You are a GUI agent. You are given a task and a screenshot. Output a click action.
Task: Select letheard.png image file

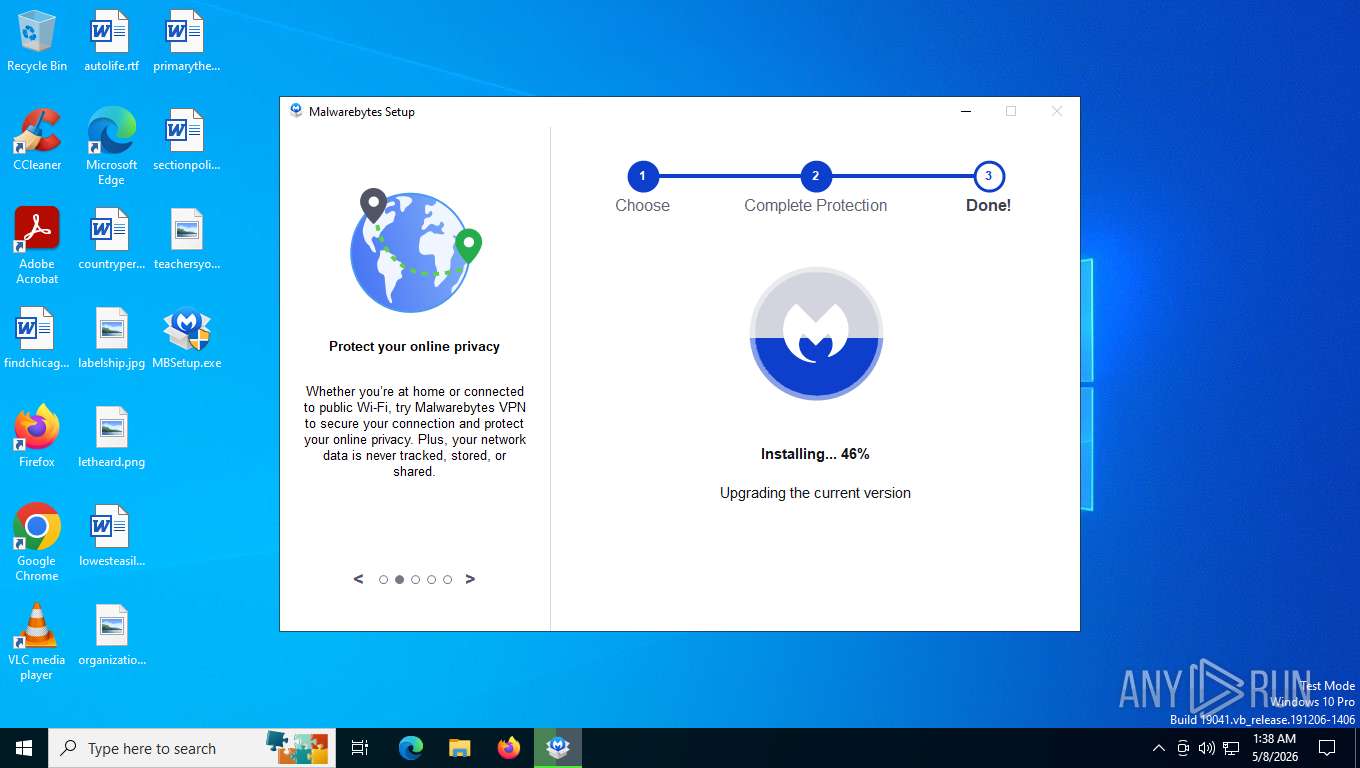pos(111,437)
